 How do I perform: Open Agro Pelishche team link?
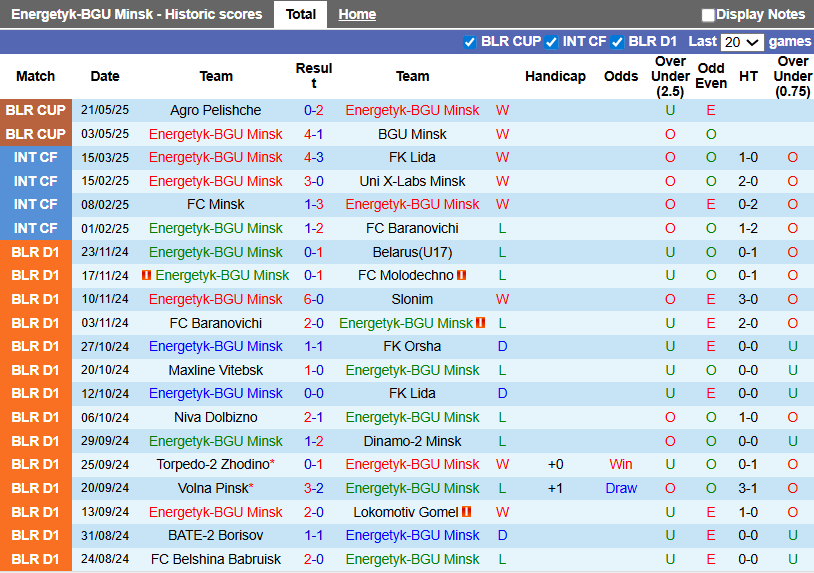215,111
